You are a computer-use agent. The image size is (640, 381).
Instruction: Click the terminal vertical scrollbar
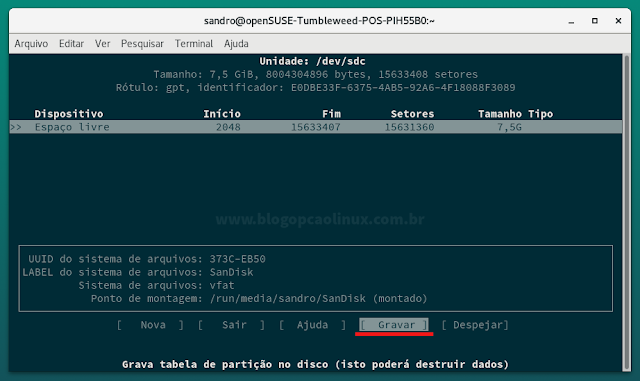point(627,212)
